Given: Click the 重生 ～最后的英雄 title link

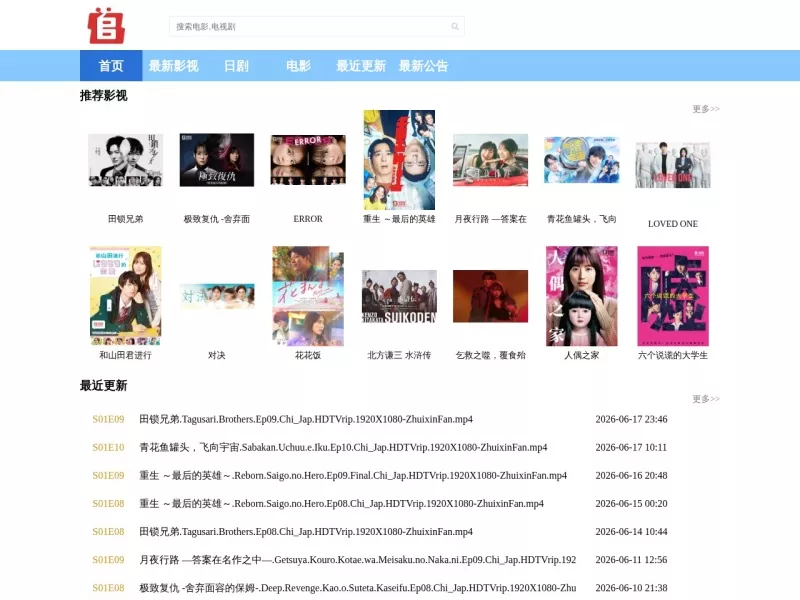Looking at the screenshot, I should click(x=399, y=219).
